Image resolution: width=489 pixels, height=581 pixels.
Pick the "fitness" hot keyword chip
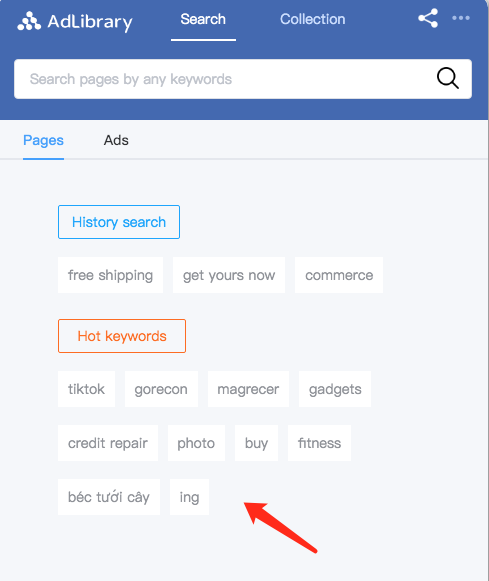click(319, 443)
